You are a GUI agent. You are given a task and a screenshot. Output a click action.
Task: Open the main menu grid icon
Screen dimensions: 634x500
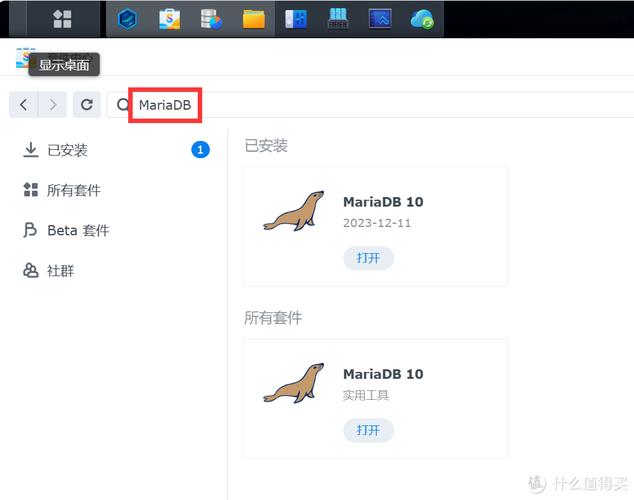click(62, 19)
